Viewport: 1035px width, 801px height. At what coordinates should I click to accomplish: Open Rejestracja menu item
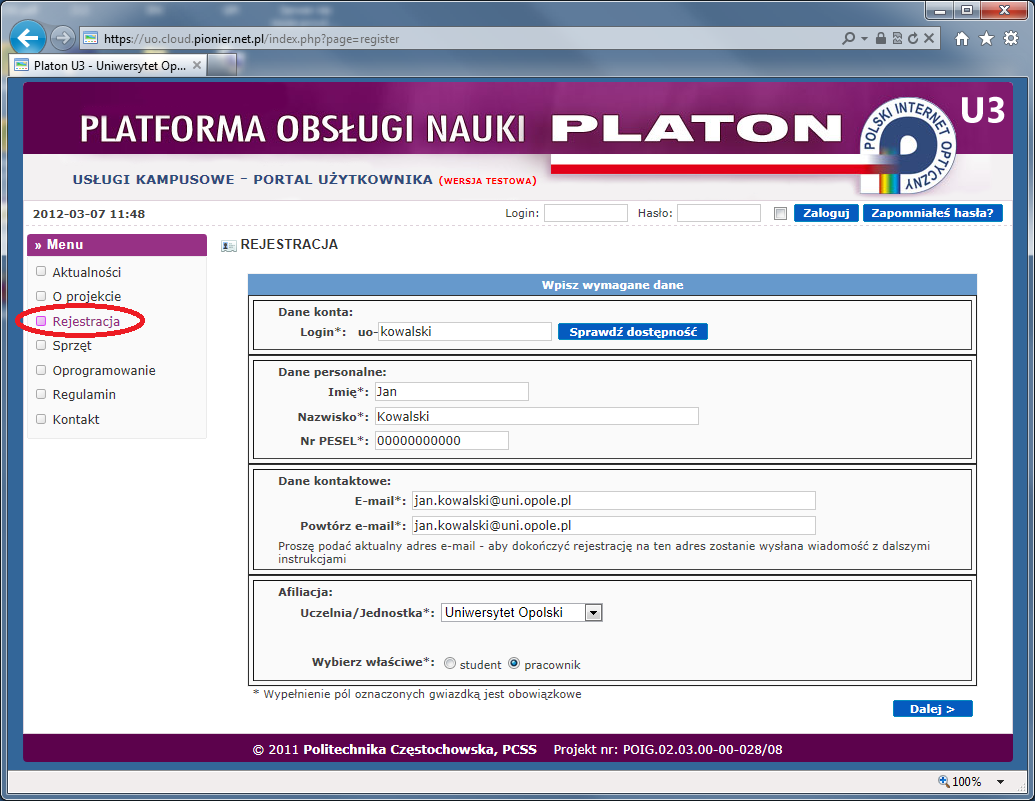pyautogui.click(x=86, y=322)
